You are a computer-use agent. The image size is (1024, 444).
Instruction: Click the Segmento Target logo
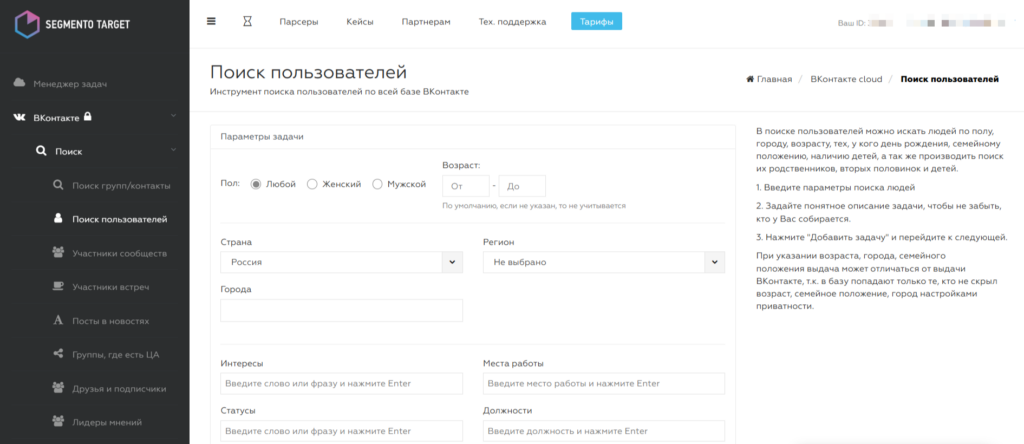click(x=72, y=24)
